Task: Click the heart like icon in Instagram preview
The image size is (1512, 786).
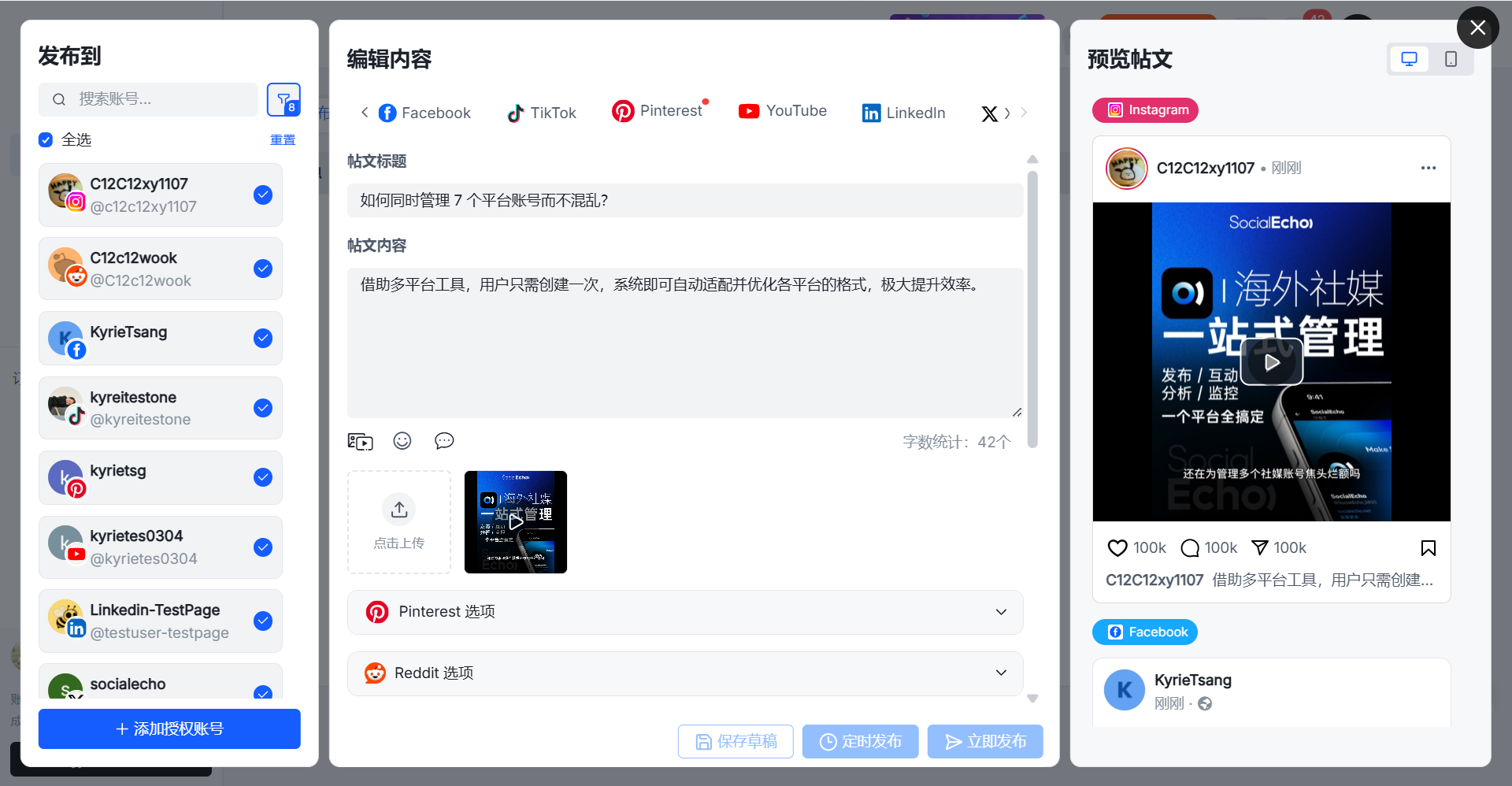Action: [x=1117, y=547]
